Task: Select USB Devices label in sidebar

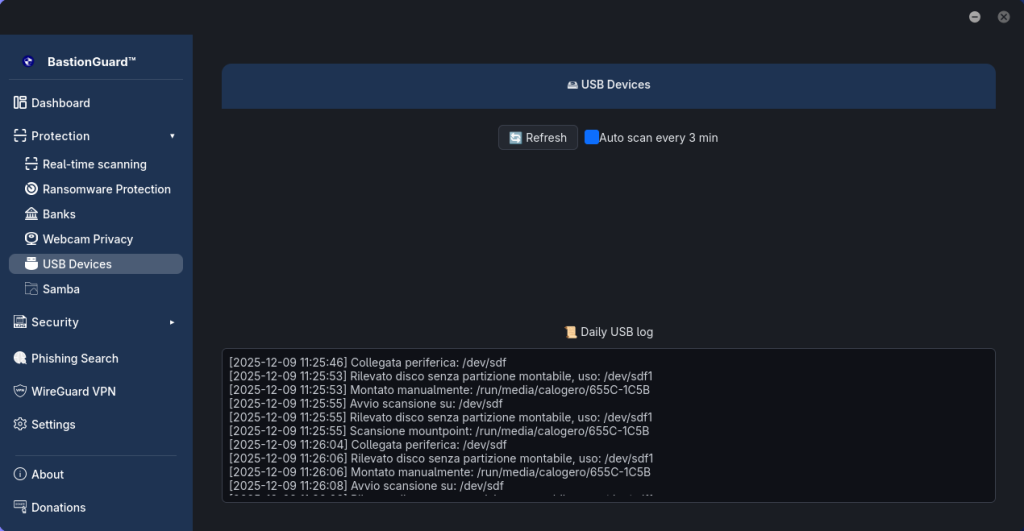Action: click(77, 264)
